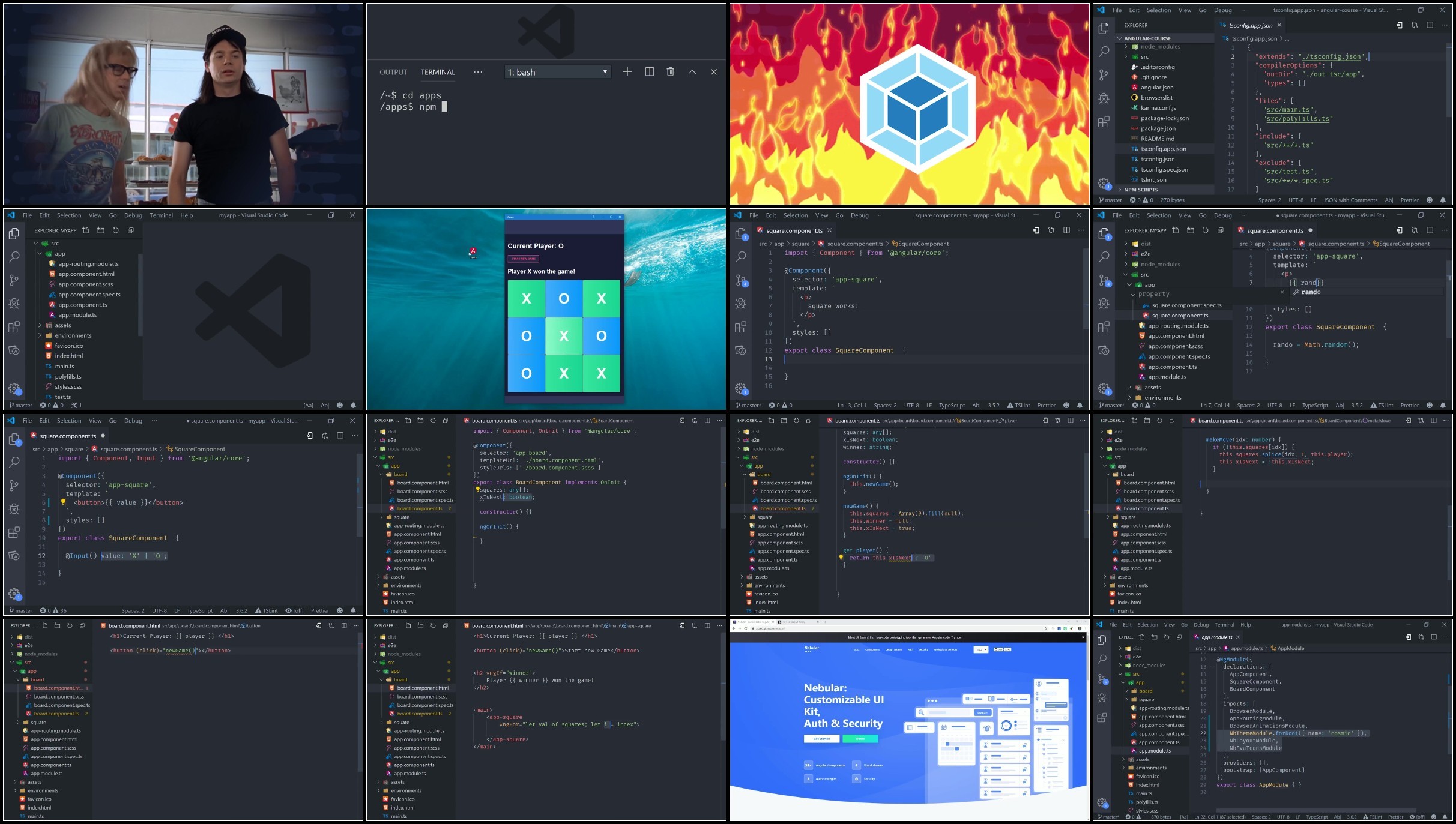Click the Angular desktop icon beside the game window
The width and height of the screenshot is (1456, 824).
pyautogui.click(x=473, y=253)
